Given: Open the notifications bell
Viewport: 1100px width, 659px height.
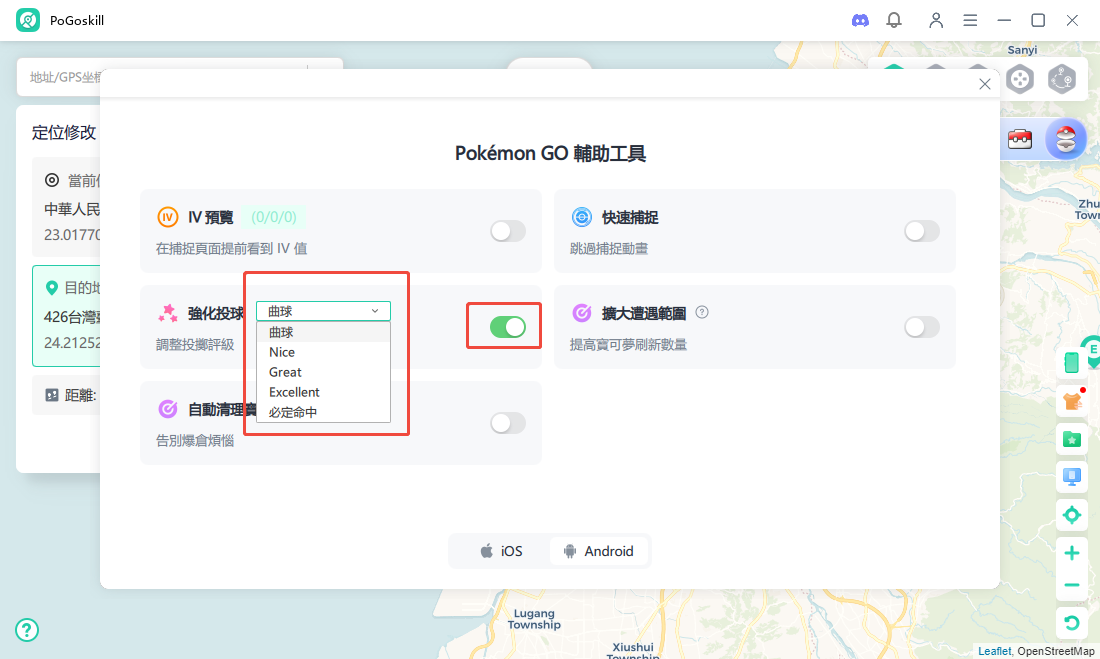Looking at the screenshot, I should pyautogui.click(x=894, y=20).
